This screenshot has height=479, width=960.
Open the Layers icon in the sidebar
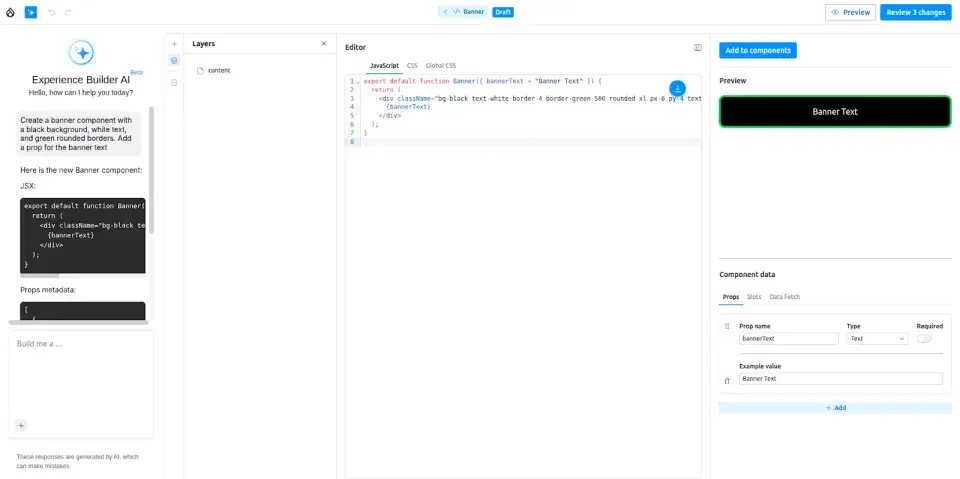point(174,61)
